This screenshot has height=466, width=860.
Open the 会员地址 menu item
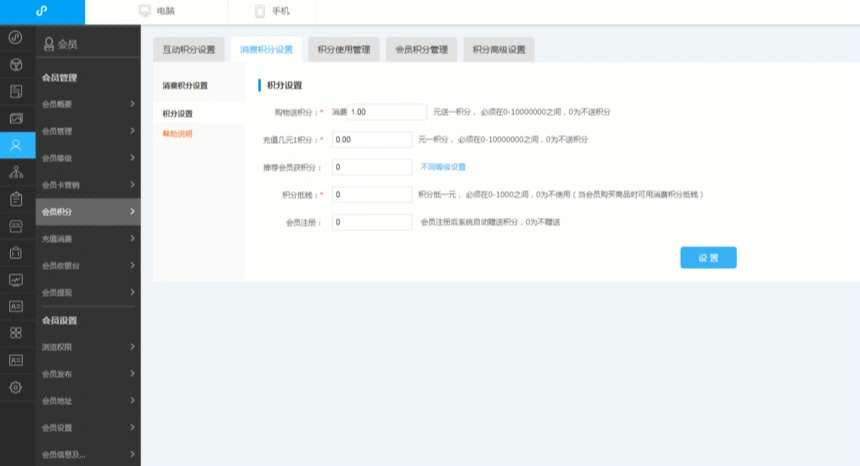pos(88,400)
